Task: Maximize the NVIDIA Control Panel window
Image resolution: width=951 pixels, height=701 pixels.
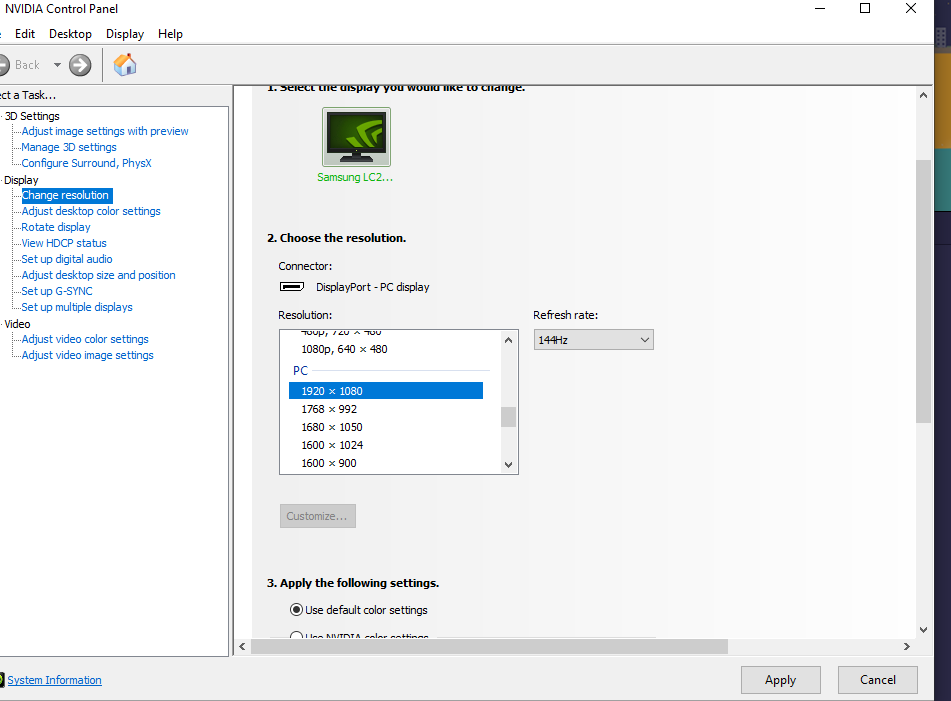Action: [x=865, y=8]
